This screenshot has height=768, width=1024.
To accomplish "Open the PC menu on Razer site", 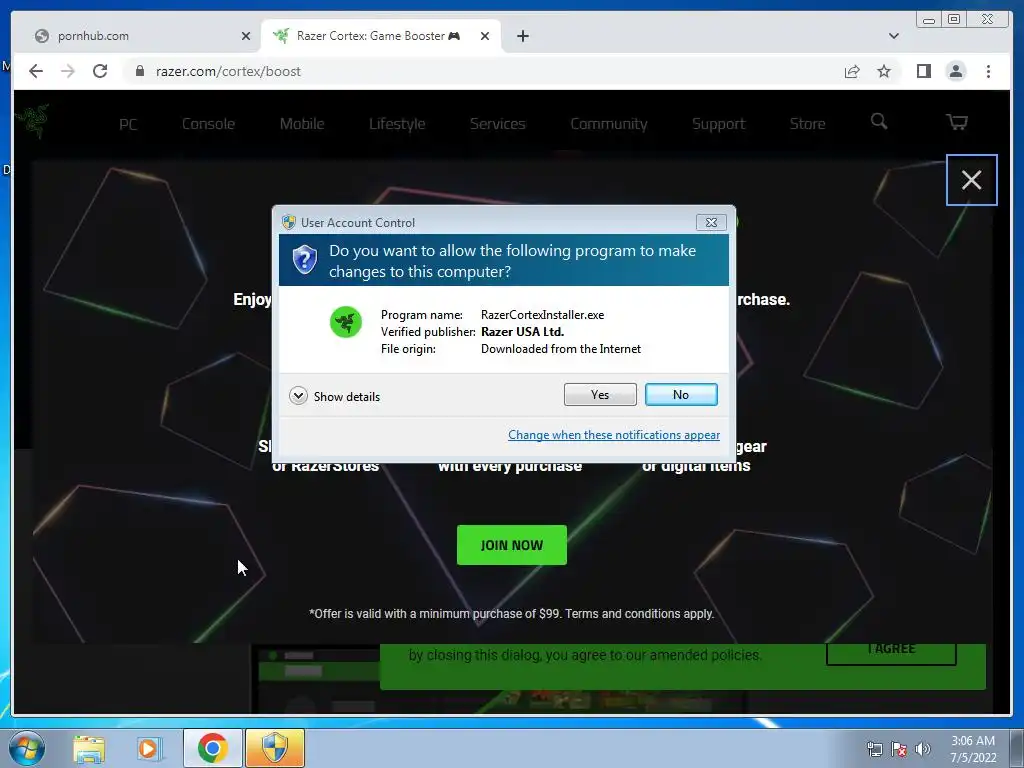I will coord(128,124).
